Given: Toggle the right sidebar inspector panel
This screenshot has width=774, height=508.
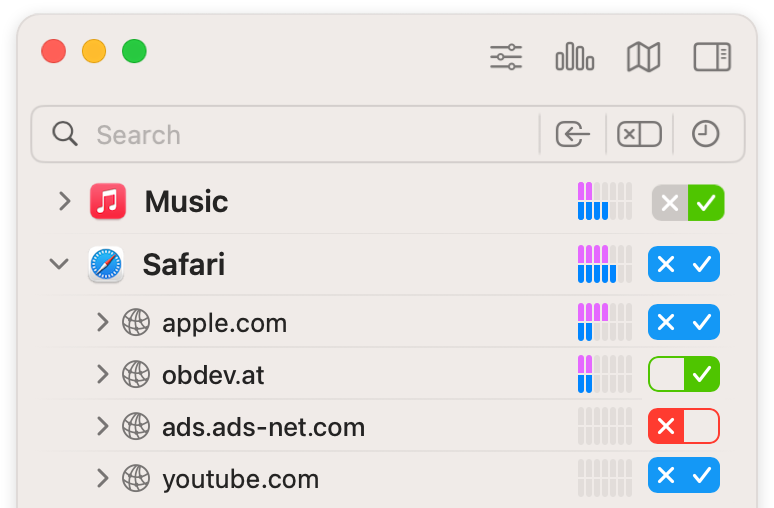Looking at the screenshot, I should 712,57.
